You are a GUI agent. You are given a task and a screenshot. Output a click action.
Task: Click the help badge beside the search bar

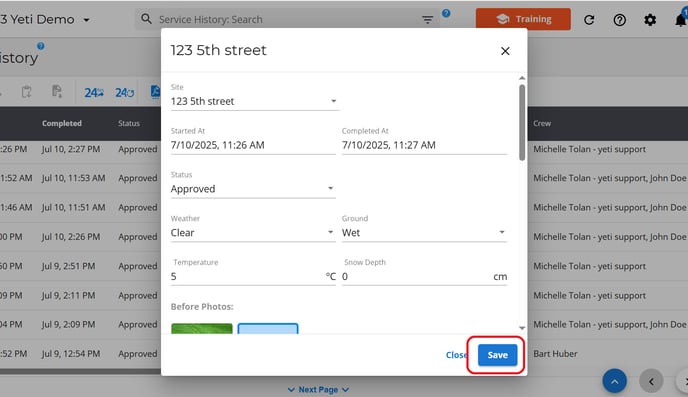(446, 13)
